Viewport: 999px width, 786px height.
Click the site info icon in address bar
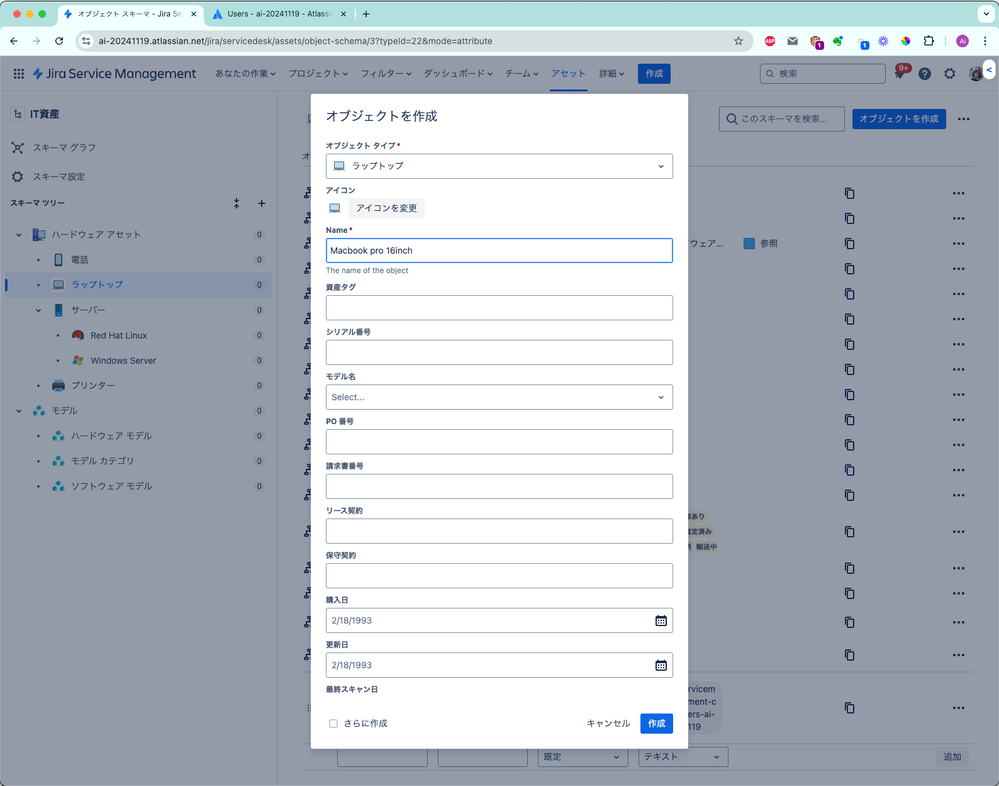(85, 41)
